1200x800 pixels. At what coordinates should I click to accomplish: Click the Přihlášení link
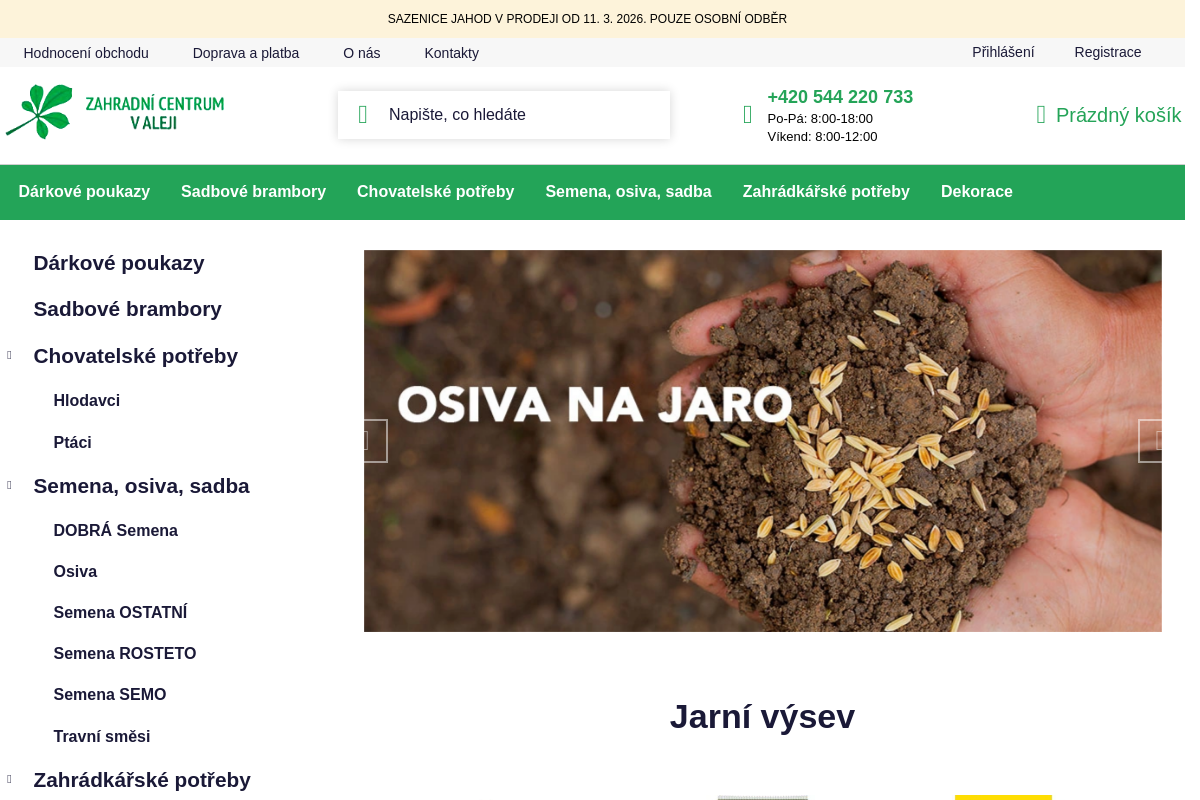pyautogui.click(x=1003, y=51)
